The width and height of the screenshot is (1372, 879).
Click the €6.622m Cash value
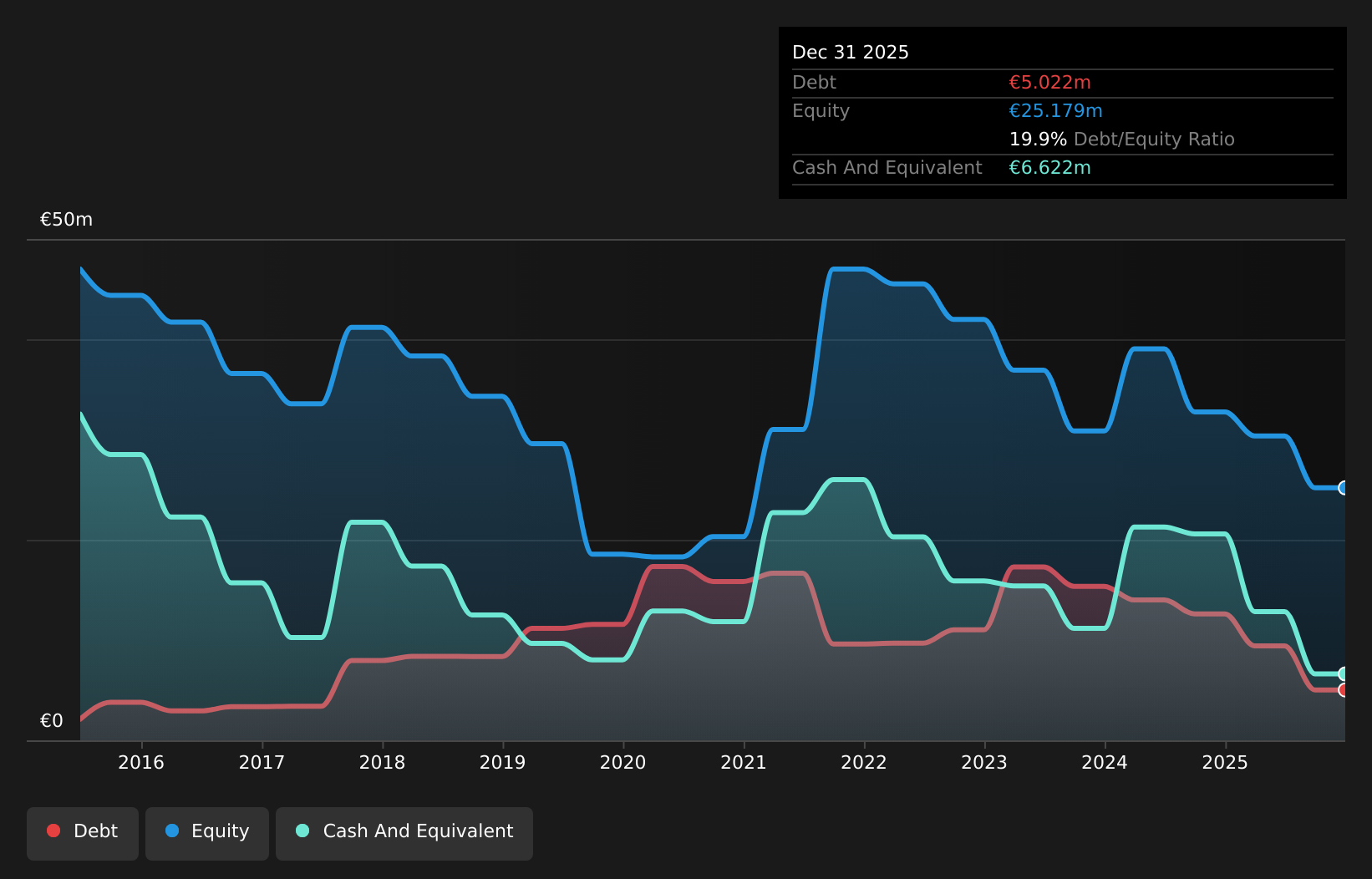(x=1049, y=168)
